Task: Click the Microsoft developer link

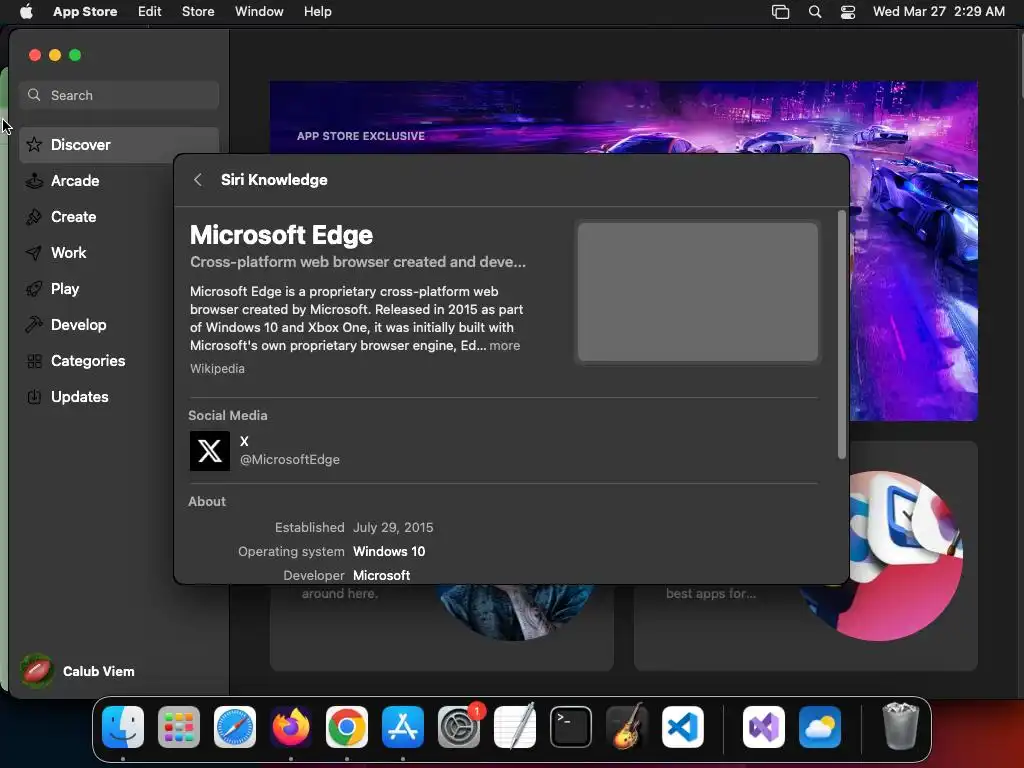Action: [x=381, y=575]
